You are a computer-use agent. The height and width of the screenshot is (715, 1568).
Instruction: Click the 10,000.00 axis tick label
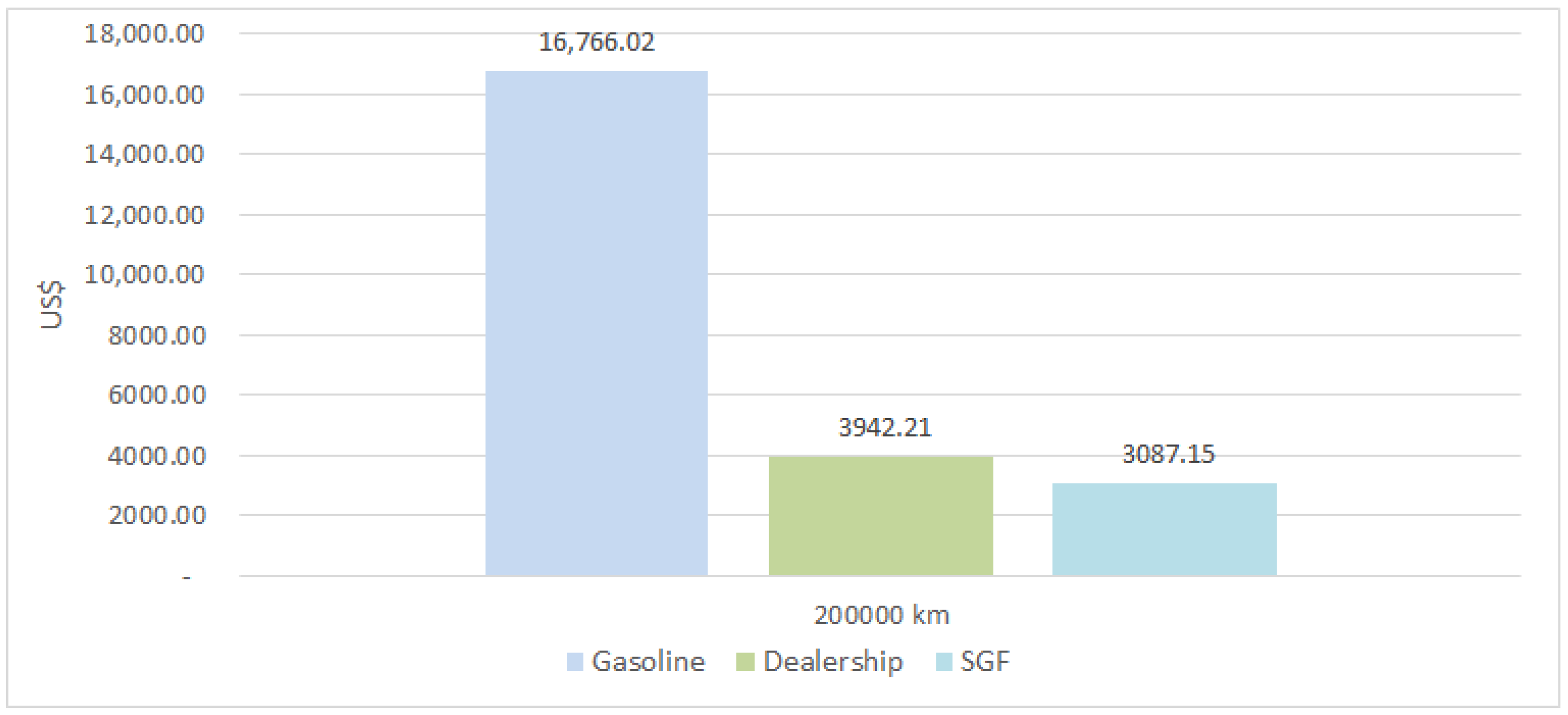145,274
